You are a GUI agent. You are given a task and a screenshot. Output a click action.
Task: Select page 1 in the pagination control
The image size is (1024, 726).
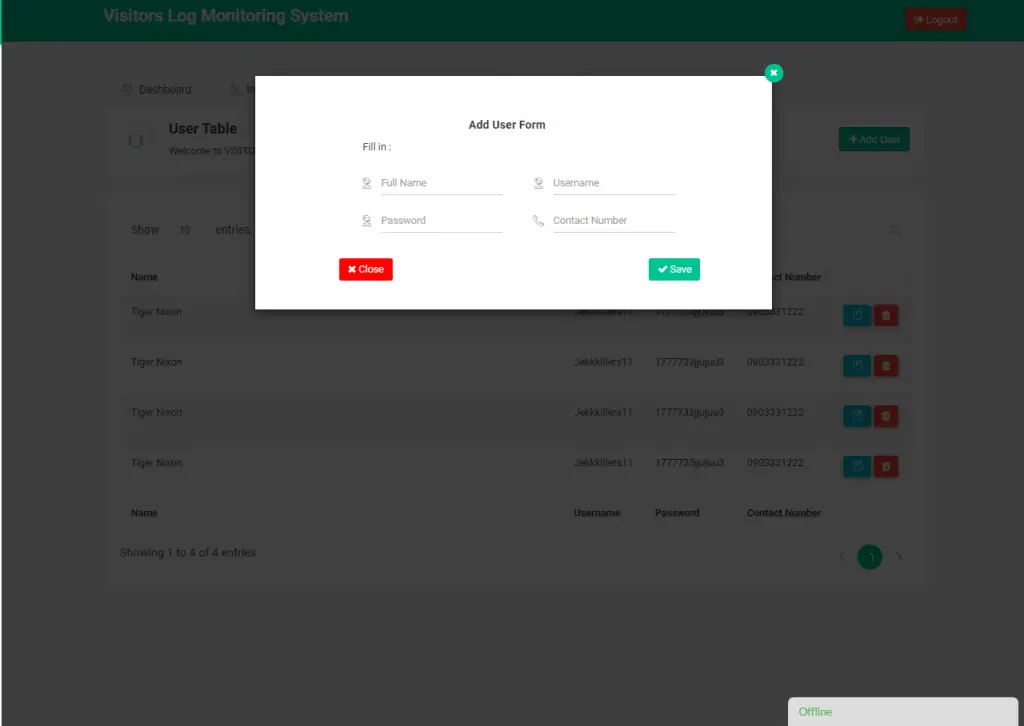[x=869, y=557]
